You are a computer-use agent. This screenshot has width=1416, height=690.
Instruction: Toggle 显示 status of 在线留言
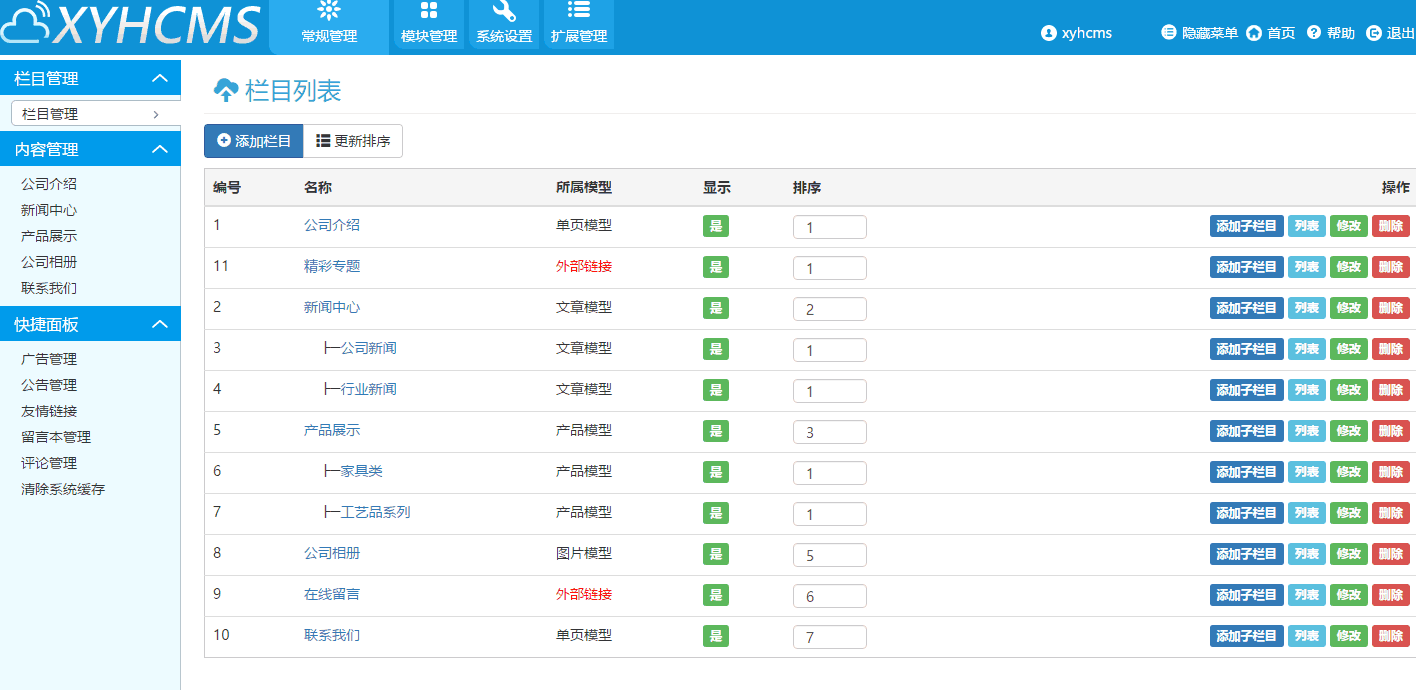(x=715, y=594)
